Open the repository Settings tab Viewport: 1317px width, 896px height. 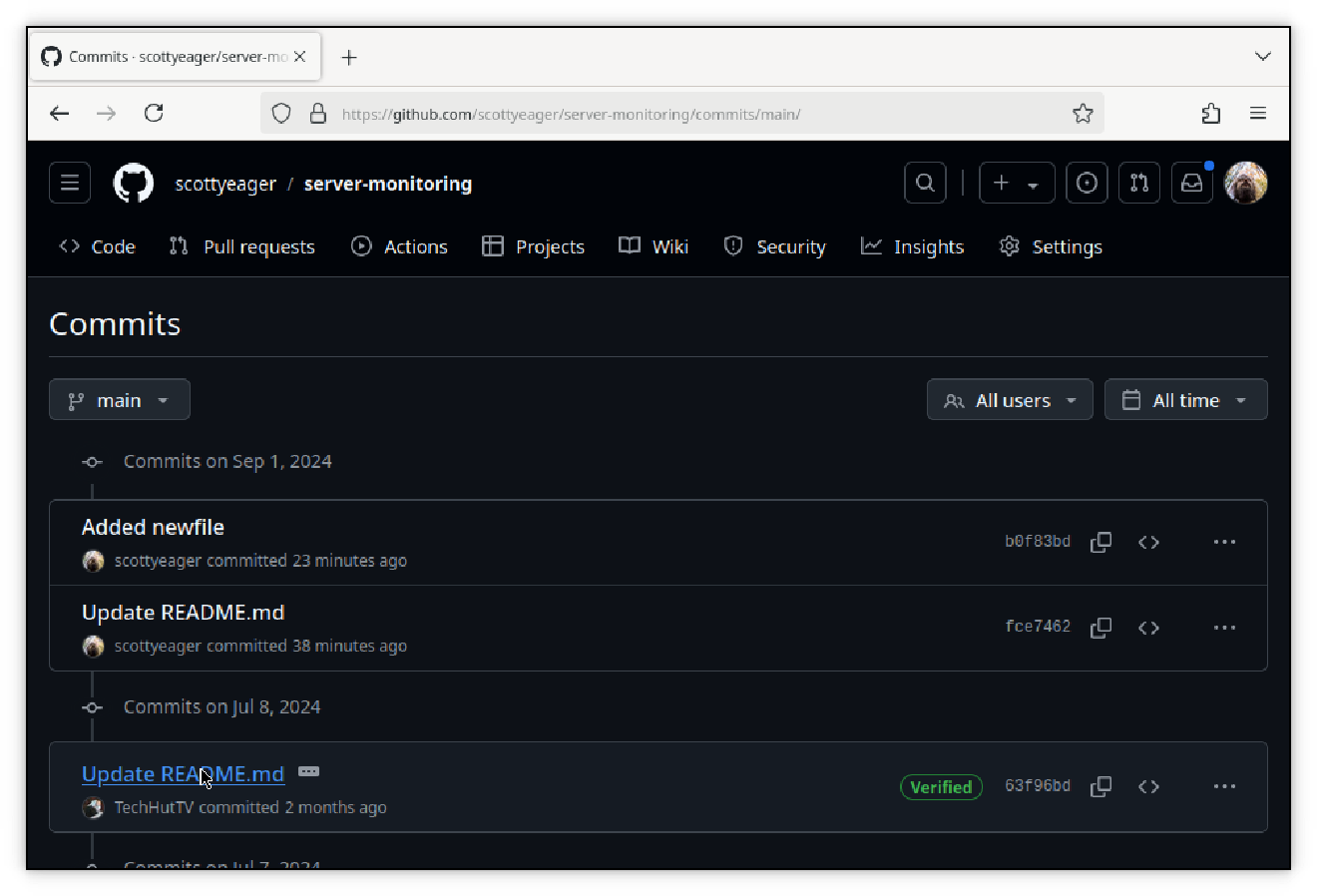[x=1050, y=246]
